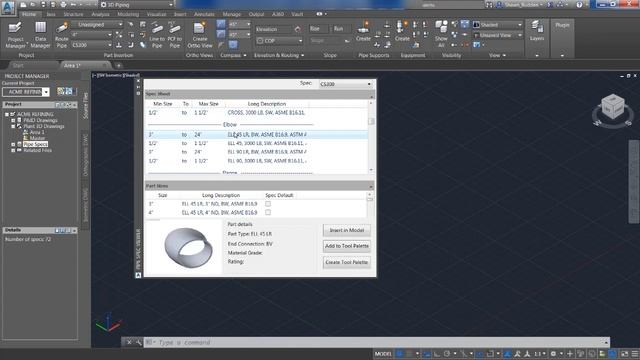Open Project Manager from the ribbon
The image size is (640, 360).
click(x=16, y=35)
